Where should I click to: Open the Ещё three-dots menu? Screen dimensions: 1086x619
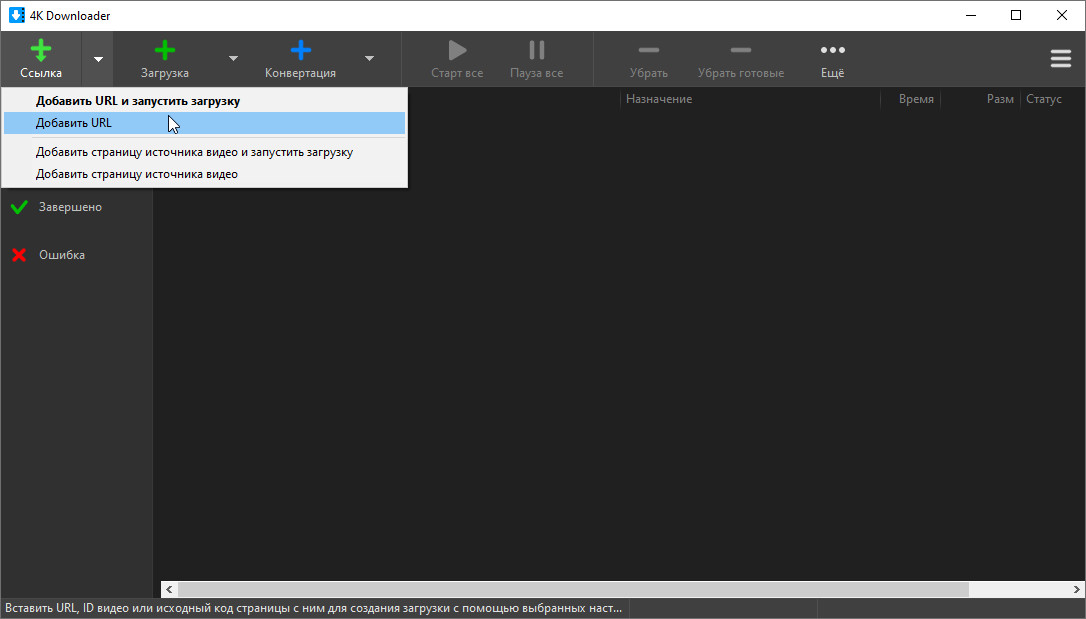point(832,51)
